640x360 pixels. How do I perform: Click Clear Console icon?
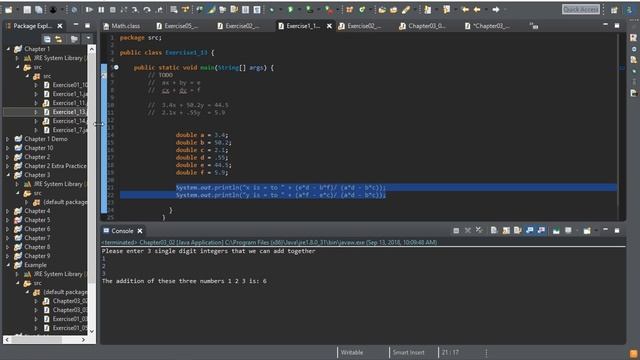pyautogui.click(x=494, y=231)
